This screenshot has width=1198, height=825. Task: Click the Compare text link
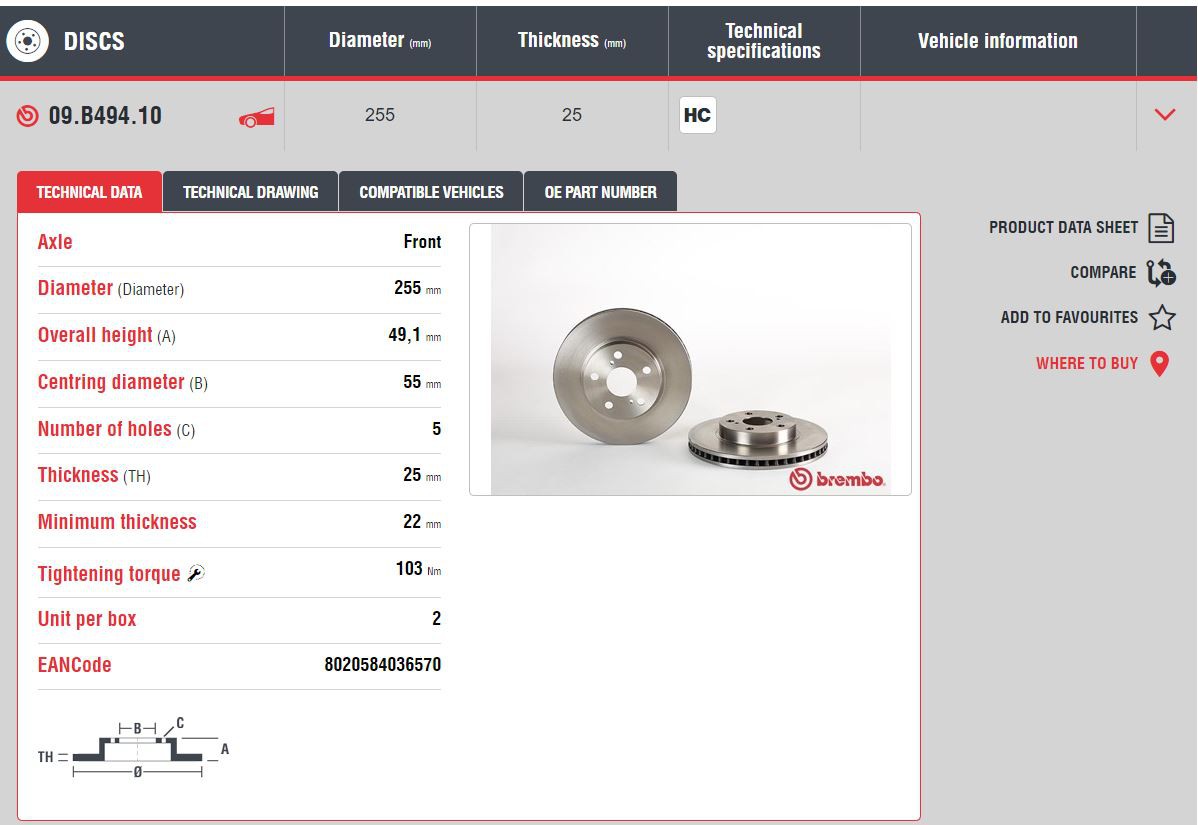coord(1102,273)
